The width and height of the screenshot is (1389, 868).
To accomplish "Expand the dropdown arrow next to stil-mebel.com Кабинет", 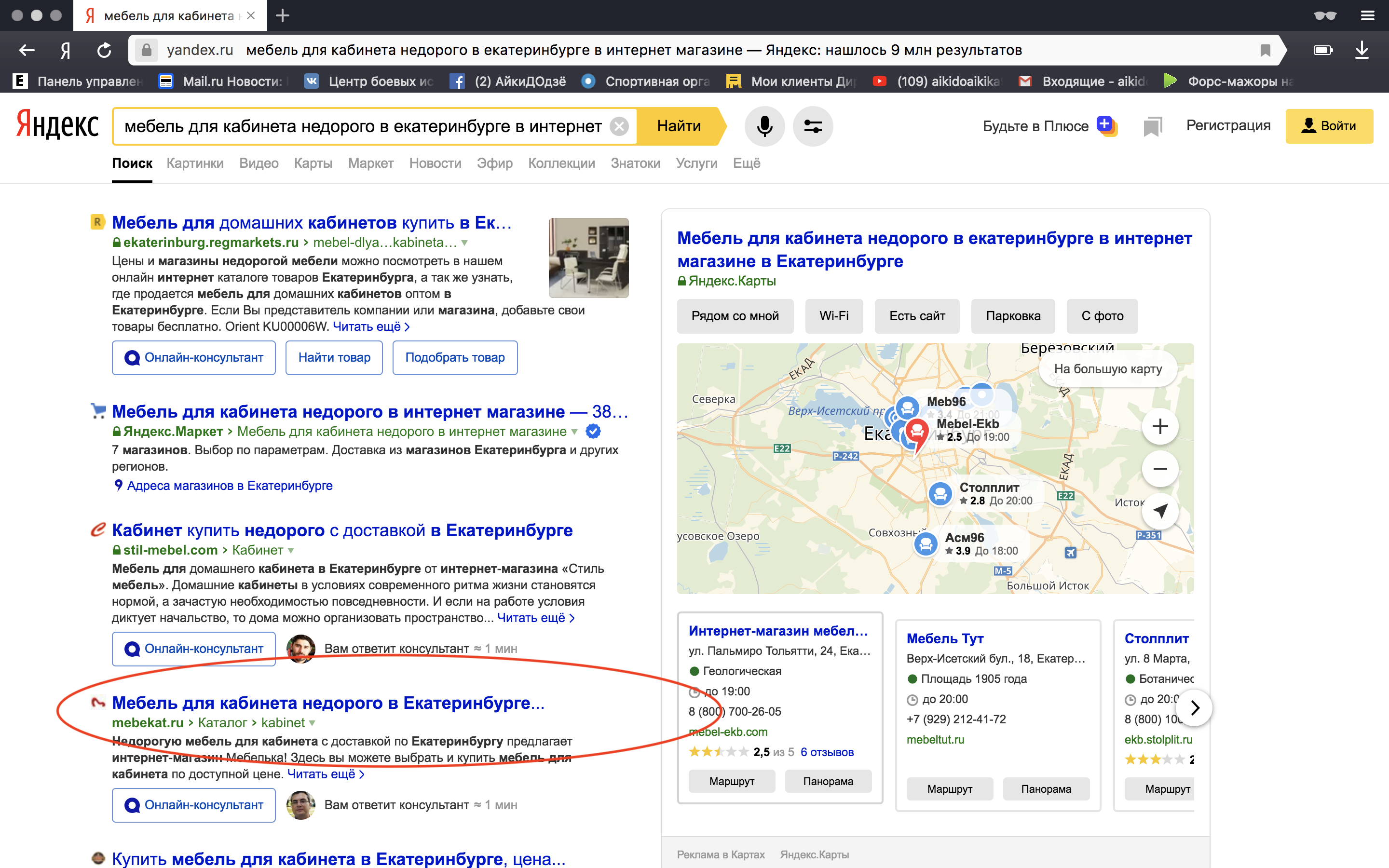I will click(291, 550).
